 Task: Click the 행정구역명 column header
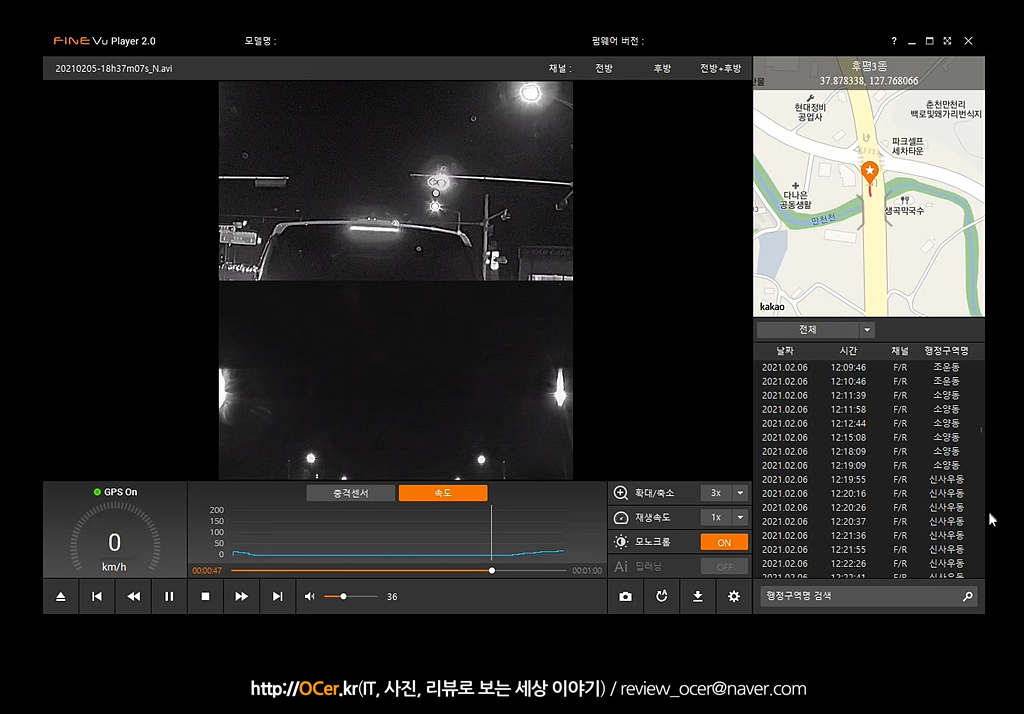tap(946, 351)
